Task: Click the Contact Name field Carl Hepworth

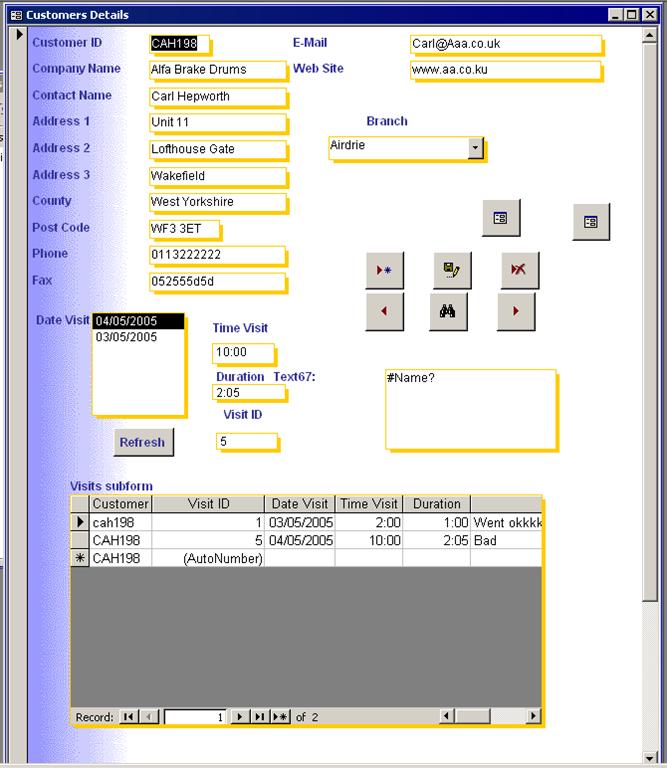Action: (x=217, y=96)
